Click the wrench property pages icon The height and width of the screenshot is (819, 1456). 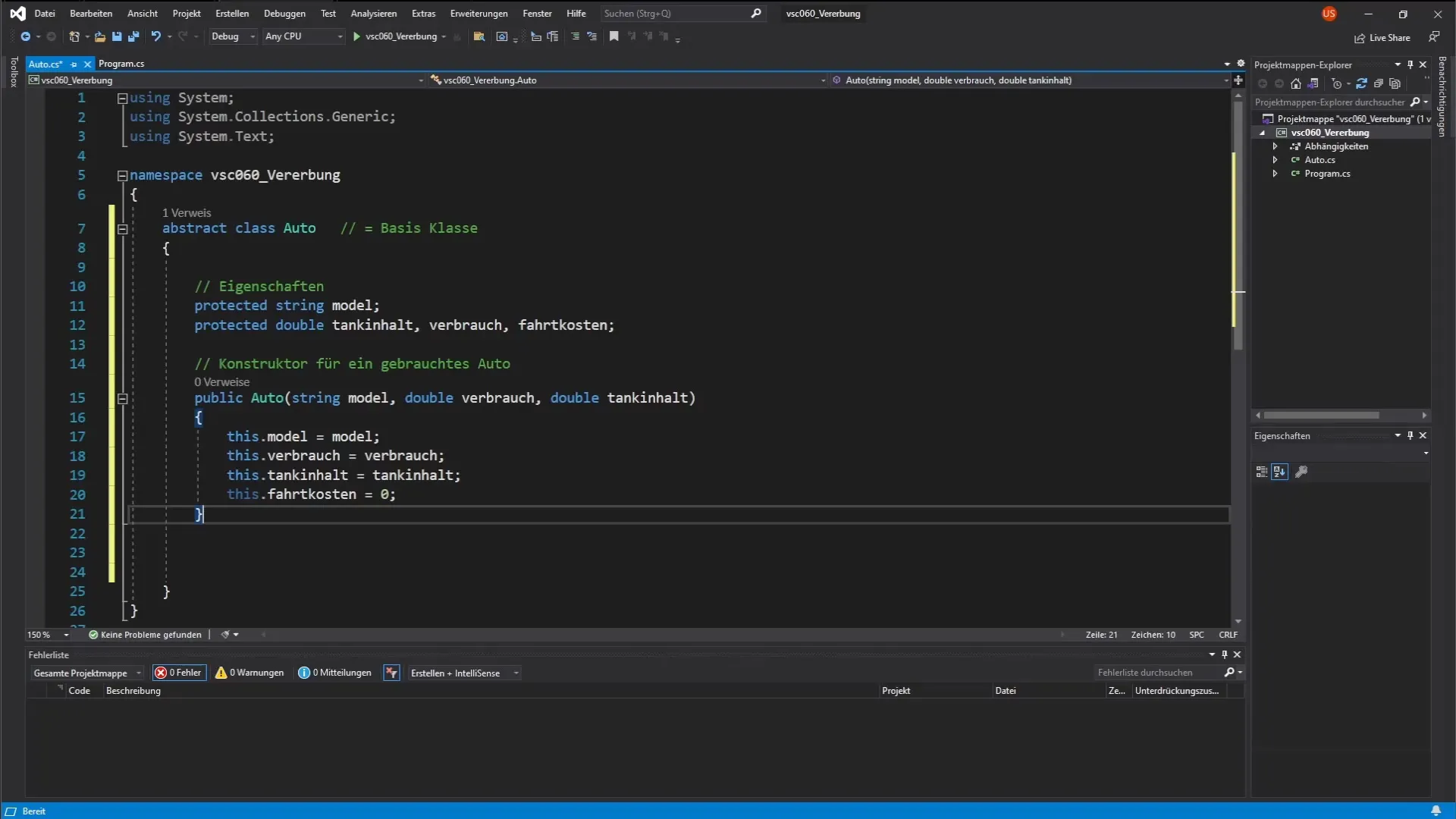pyautogui.click(x=1301, y=472)
